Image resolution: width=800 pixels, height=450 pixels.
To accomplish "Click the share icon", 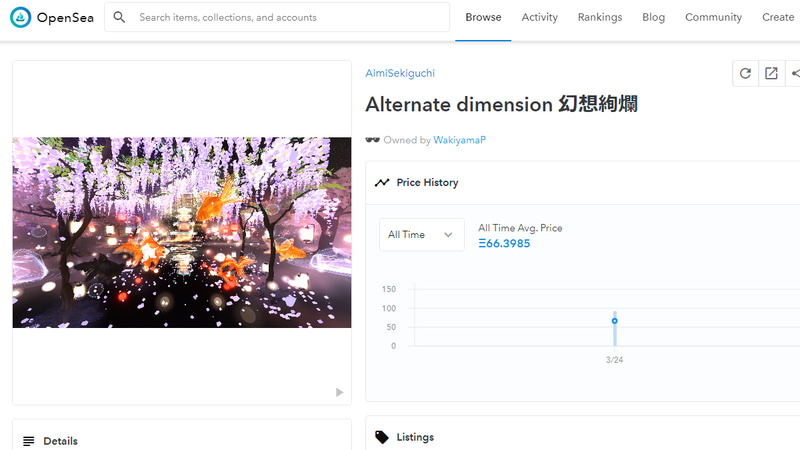I will tap(794, 73).
